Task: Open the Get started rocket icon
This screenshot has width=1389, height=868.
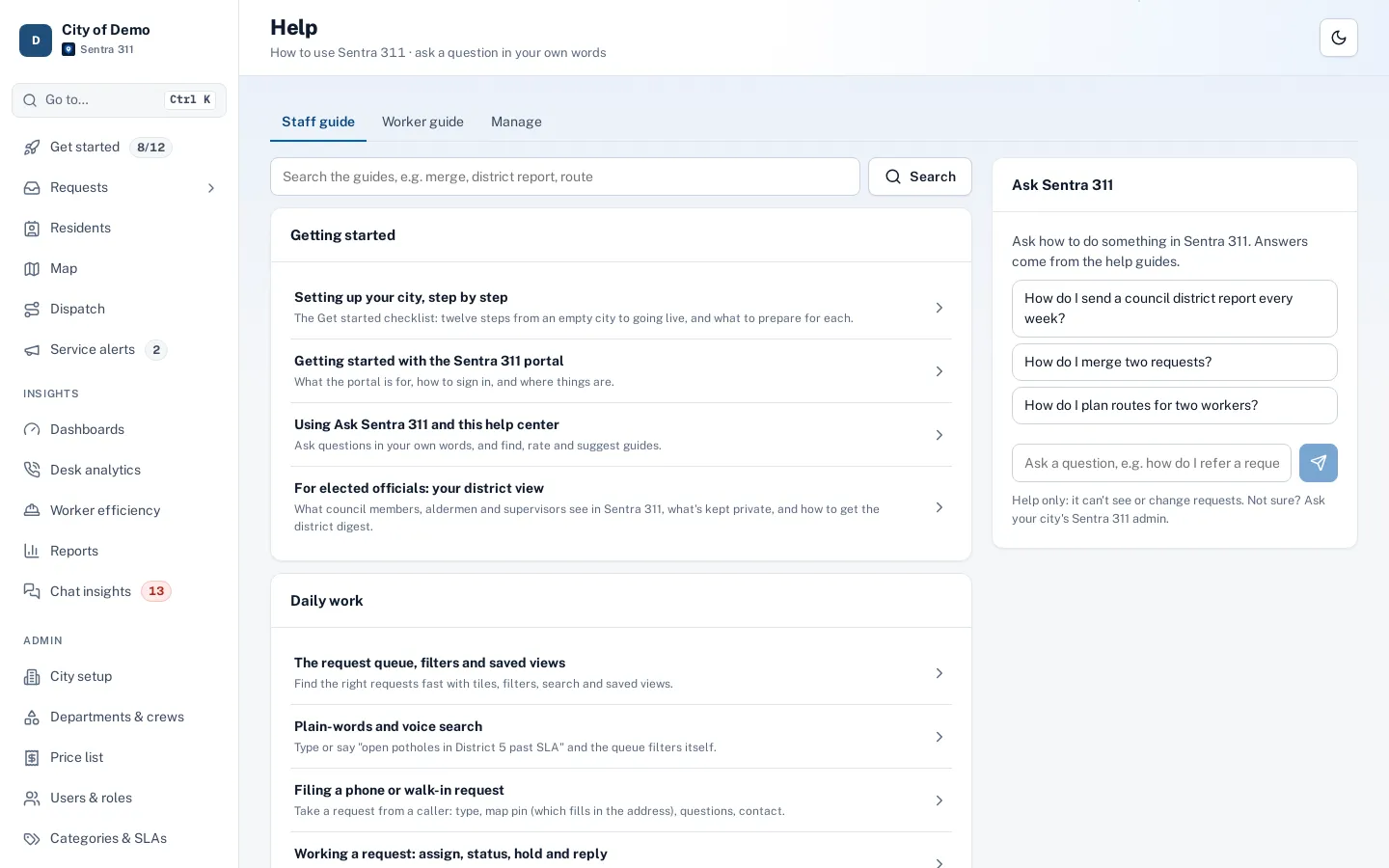Action: [32, 148]
